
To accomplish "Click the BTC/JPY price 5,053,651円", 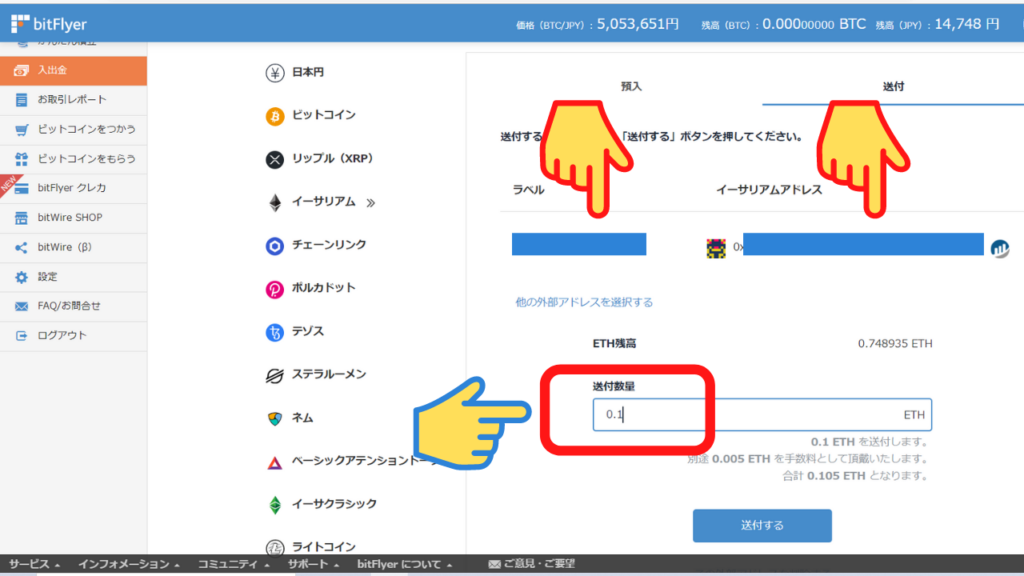I will click(637, 24).
